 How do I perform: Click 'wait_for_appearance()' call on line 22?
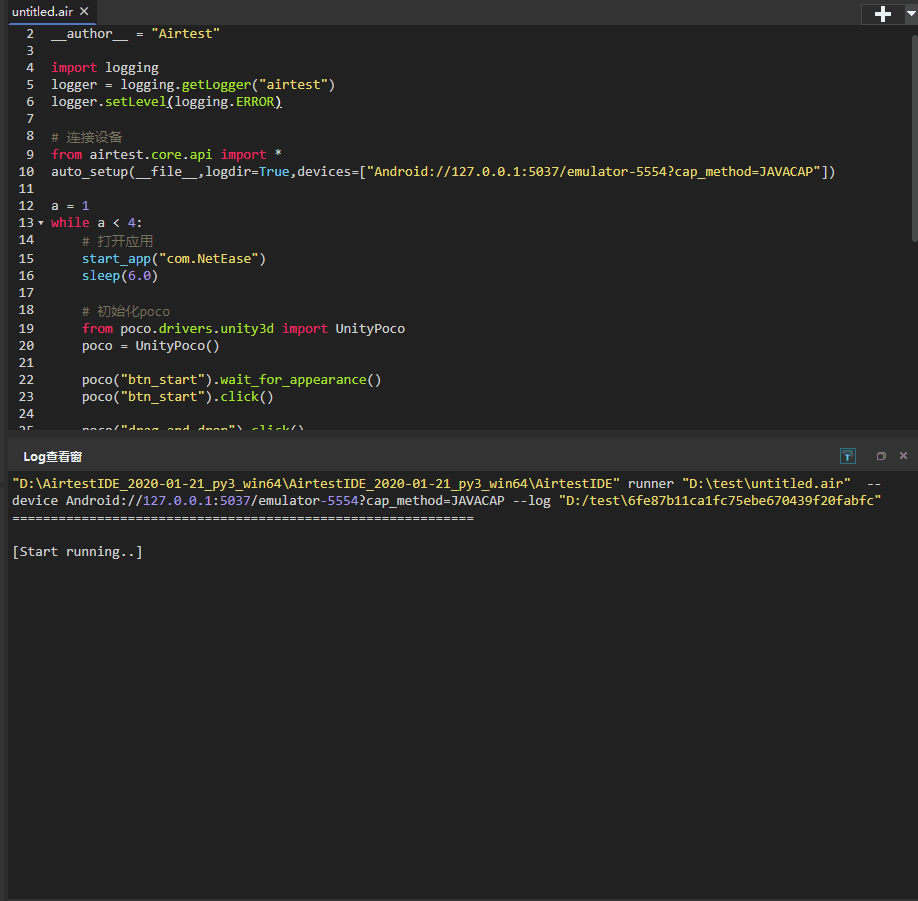301,380
